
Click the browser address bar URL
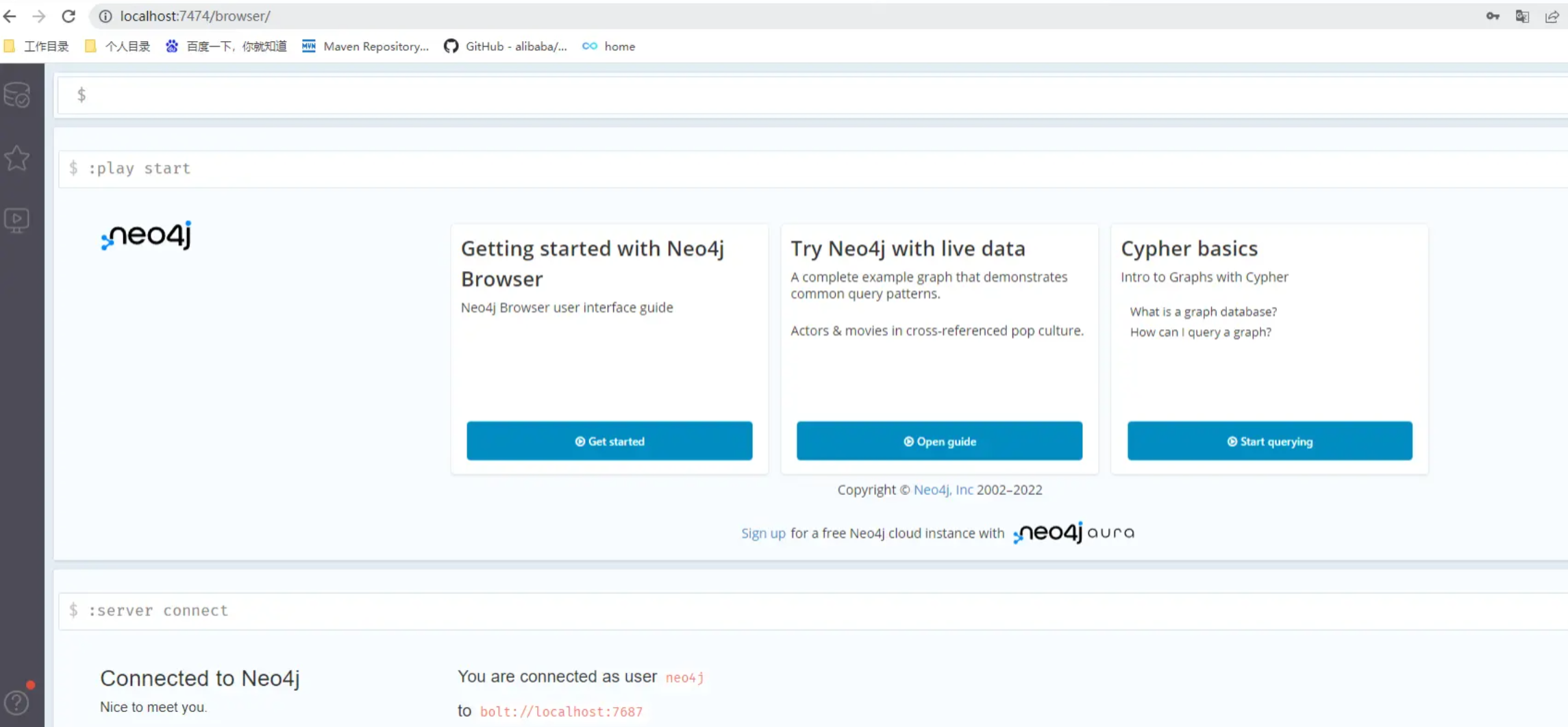(x=195, y=16)
